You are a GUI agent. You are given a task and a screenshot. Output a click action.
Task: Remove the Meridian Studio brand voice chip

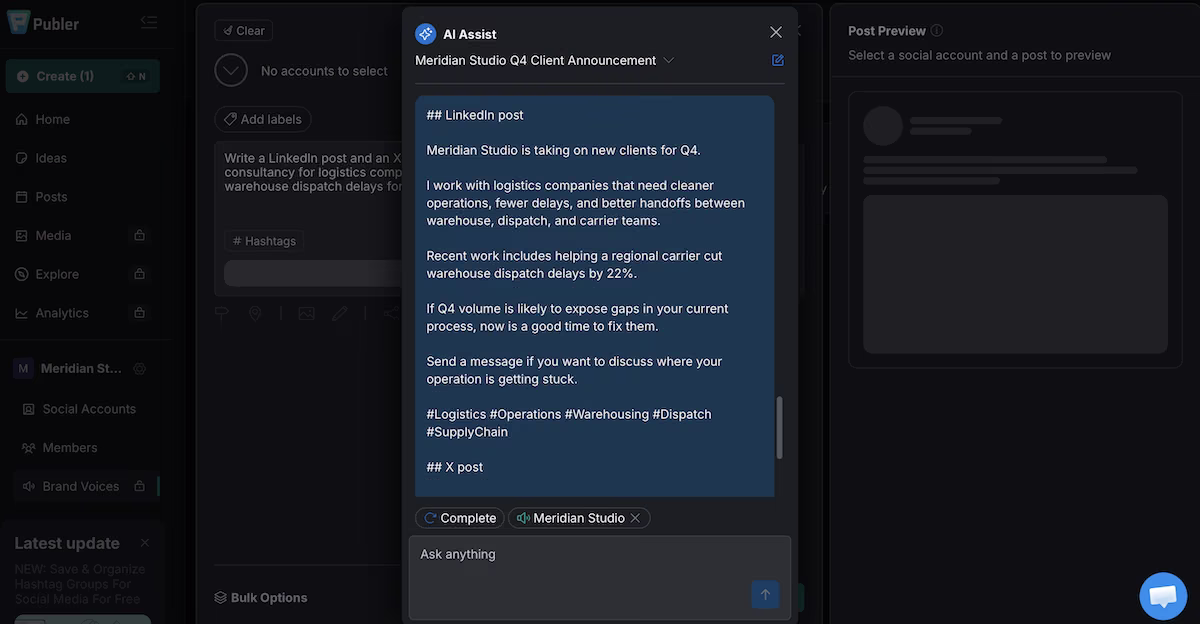click(635, 518)
